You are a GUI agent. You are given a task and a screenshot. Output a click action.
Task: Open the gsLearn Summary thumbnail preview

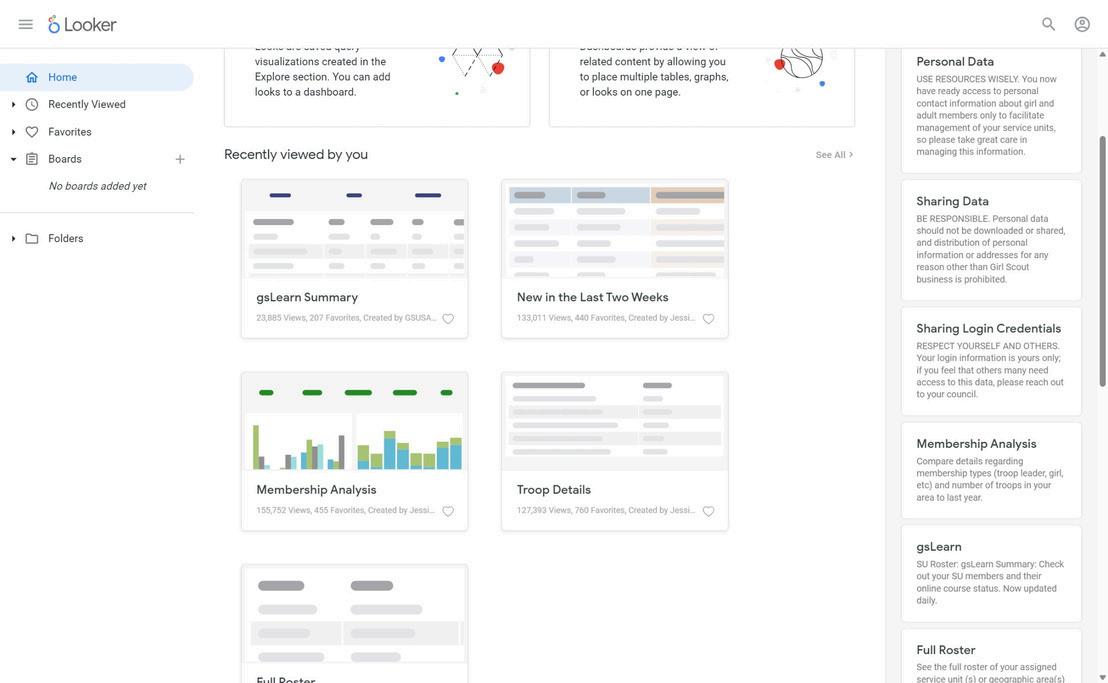tap(354, 228)
